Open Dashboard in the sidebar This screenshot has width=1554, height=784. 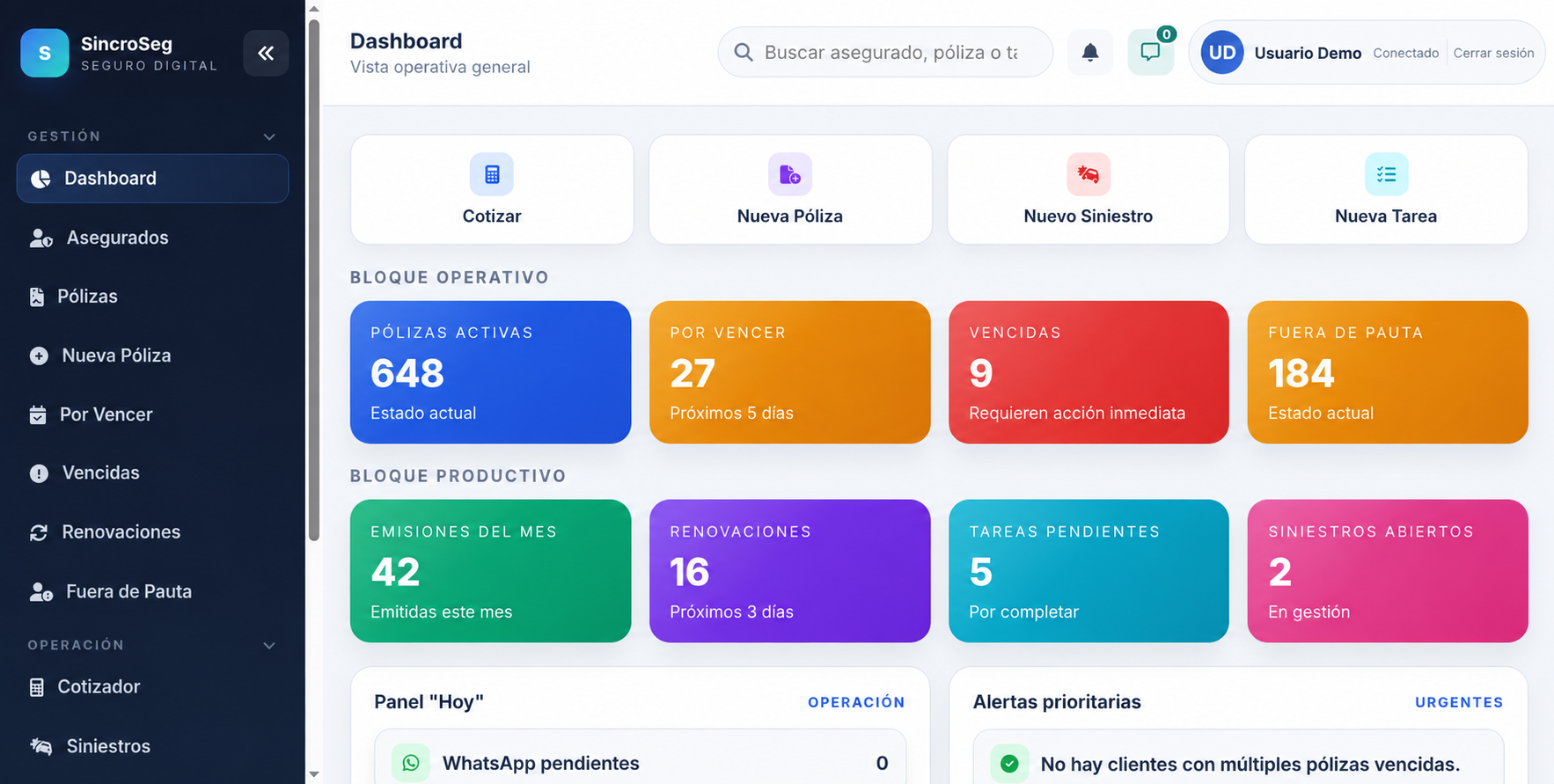(x=152, y=179)
